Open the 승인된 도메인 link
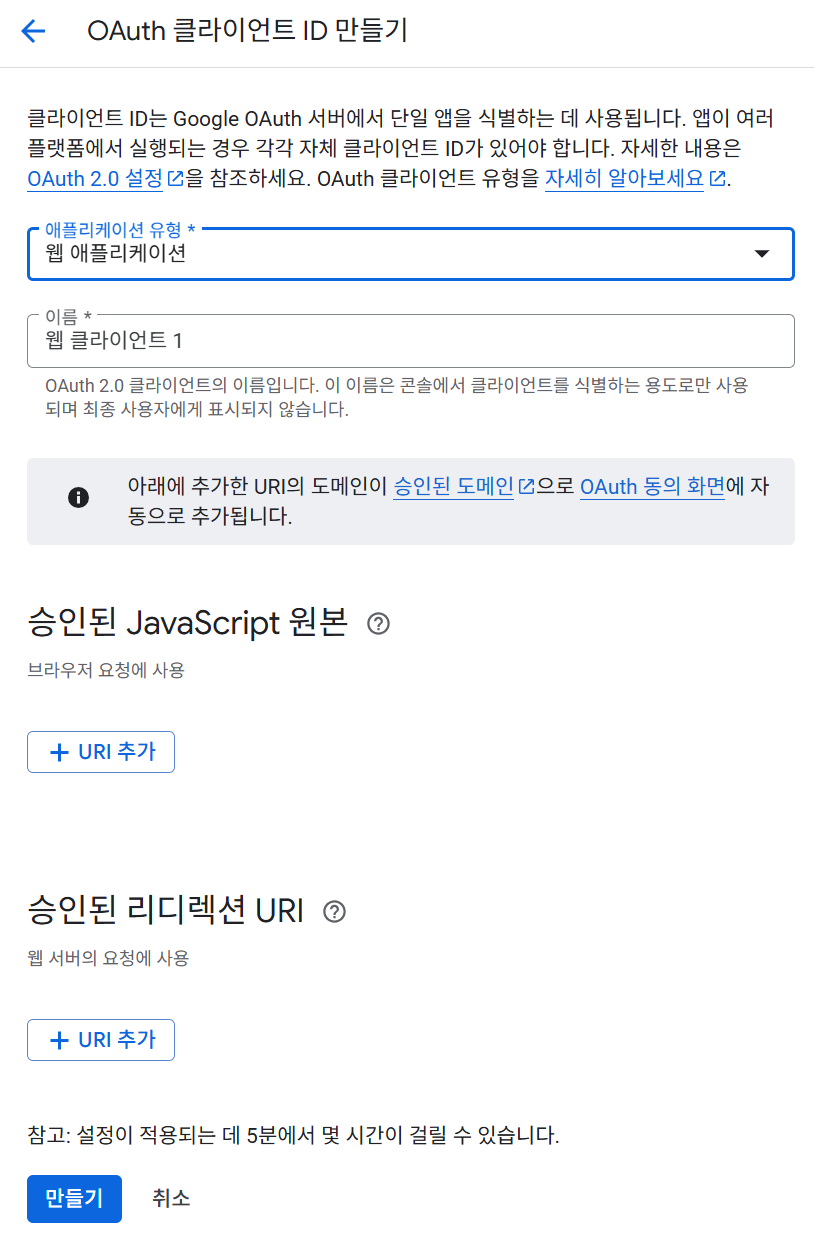This screenshot has height=1256, width=814. click(x=464, y=487)
